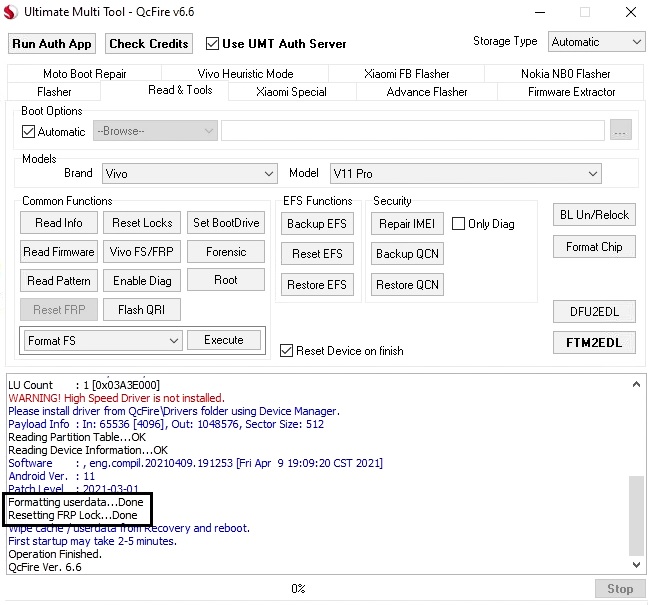Click 'QcFire Ver. 6.6' log line
This screenshot has height=605, width=654.
tap(45, 567)
